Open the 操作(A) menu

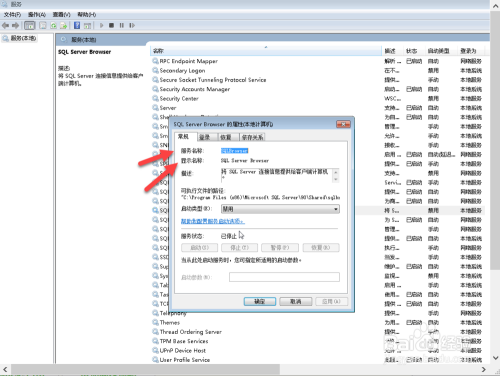37,15
